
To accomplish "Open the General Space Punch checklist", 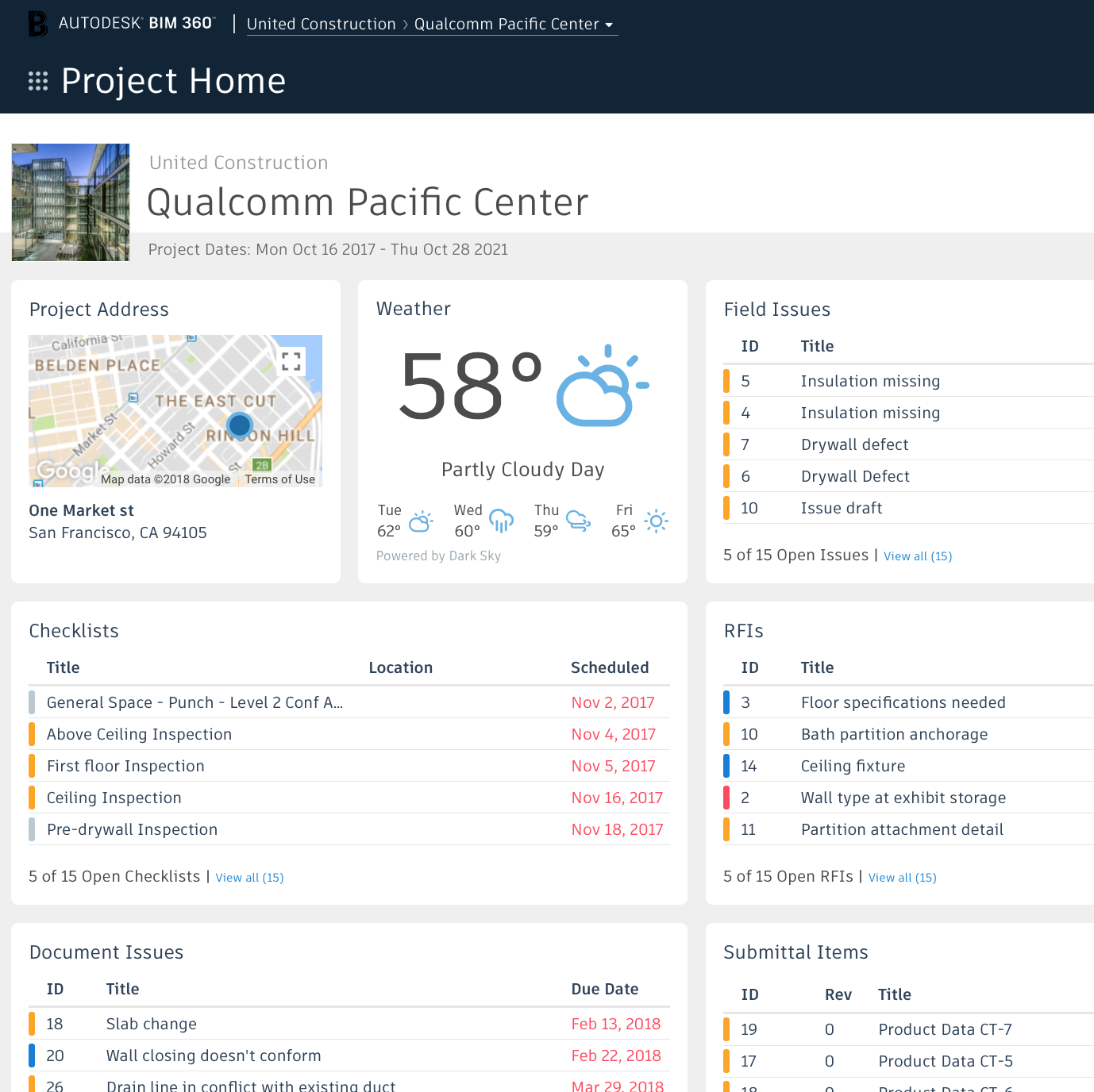I will pos(349,702).
